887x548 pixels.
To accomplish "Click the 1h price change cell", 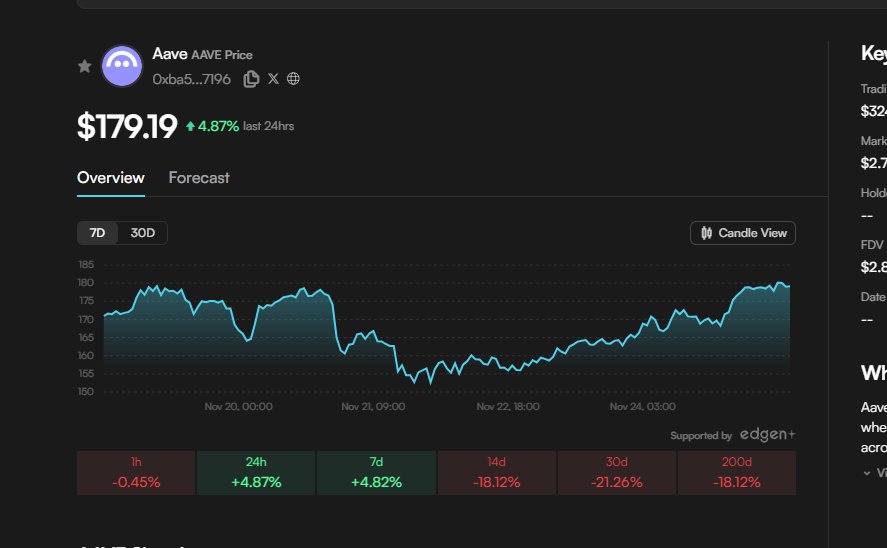I will point(136,472).
